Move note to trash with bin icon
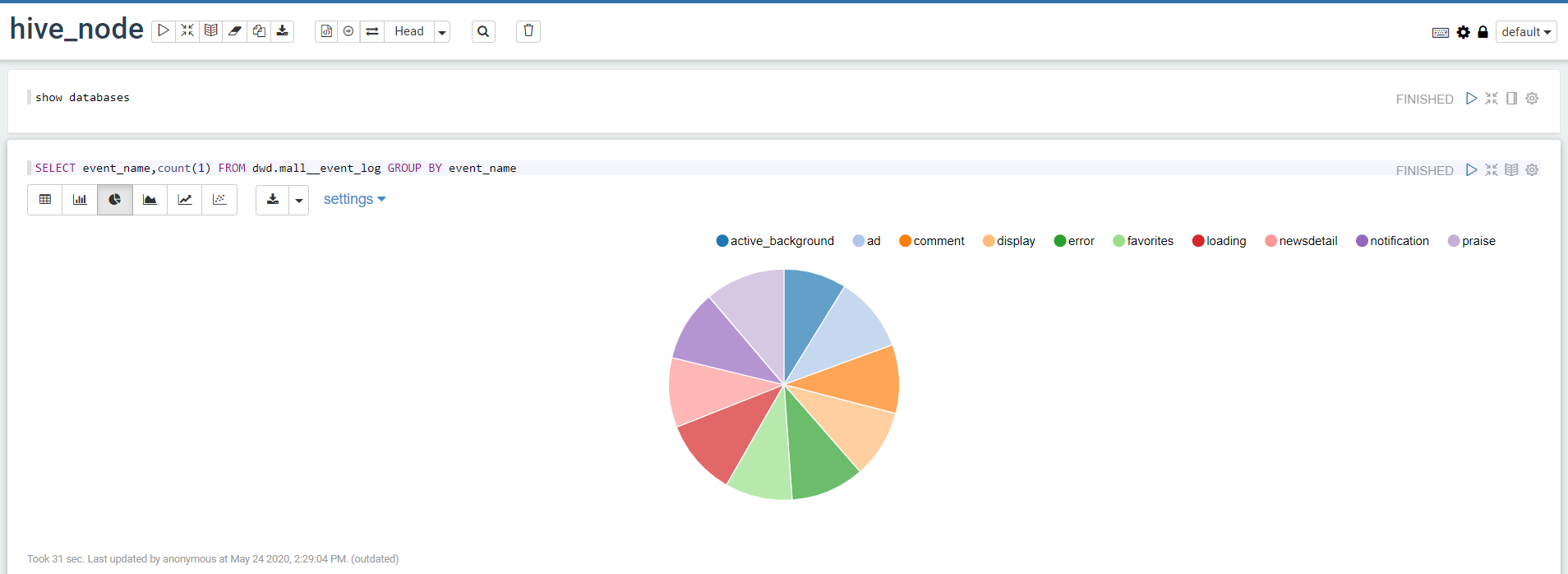 pyautogui.click(x=528, y=31)
